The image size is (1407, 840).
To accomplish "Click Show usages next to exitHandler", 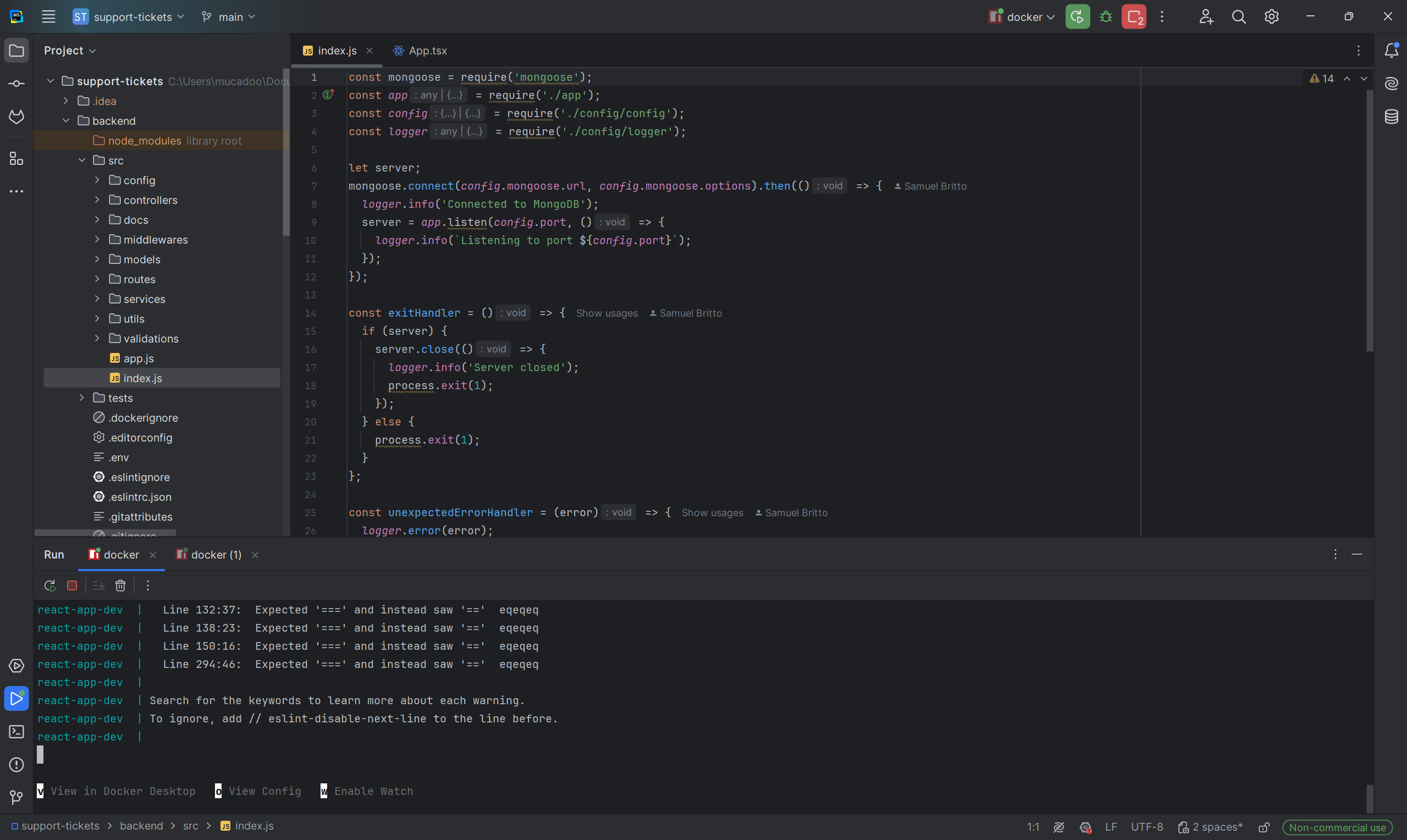I will pyautogui.click(x=606, y=313).
